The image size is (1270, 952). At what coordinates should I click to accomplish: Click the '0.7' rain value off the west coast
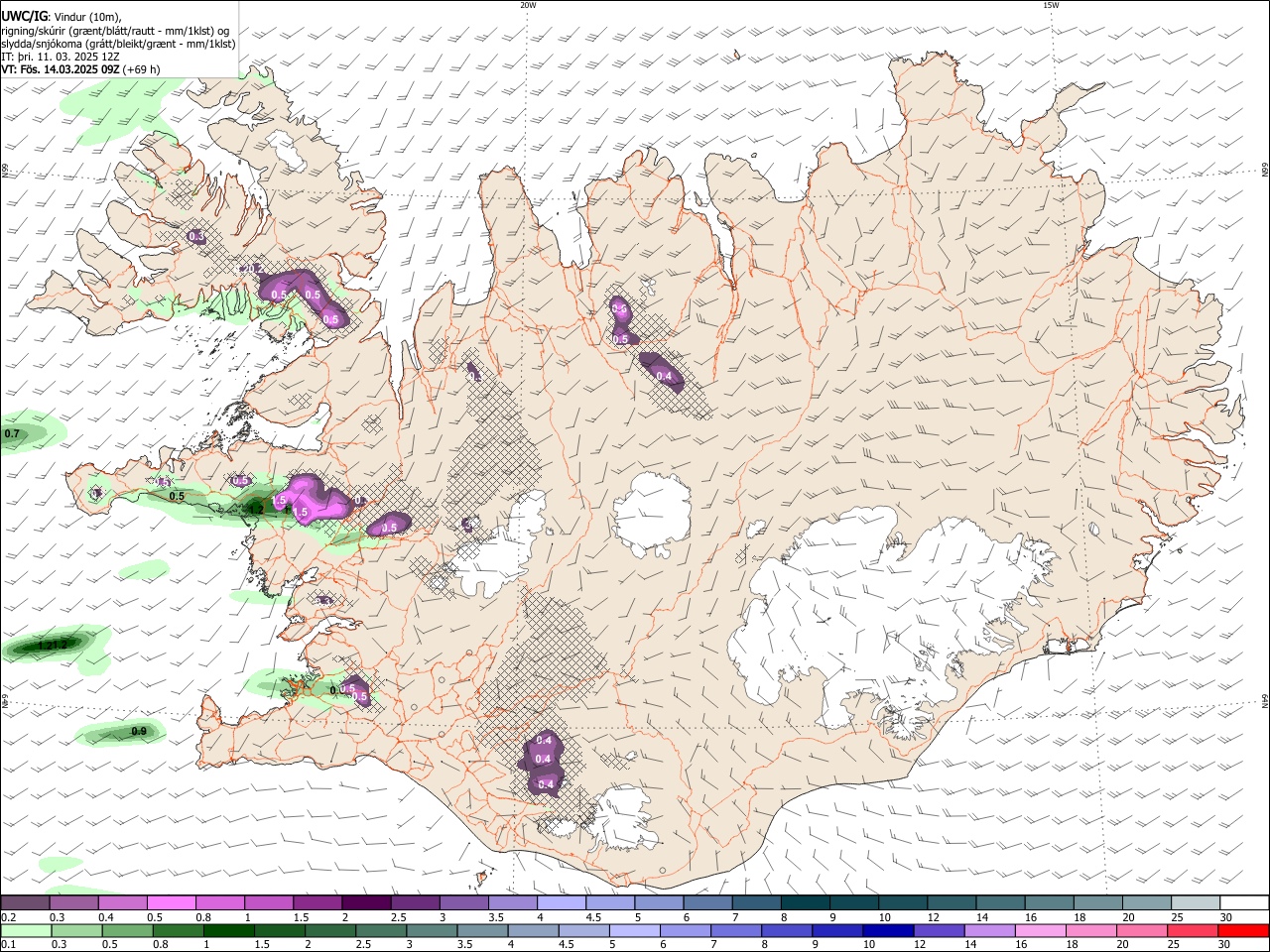coord(12,434)
